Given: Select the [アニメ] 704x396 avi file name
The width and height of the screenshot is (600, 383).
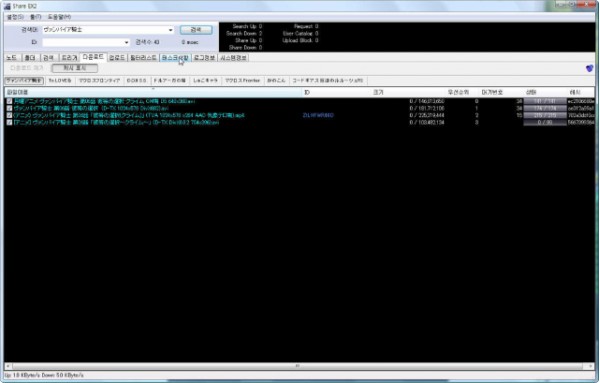Looking at the screenshot, I should click(x=116, y=122).
